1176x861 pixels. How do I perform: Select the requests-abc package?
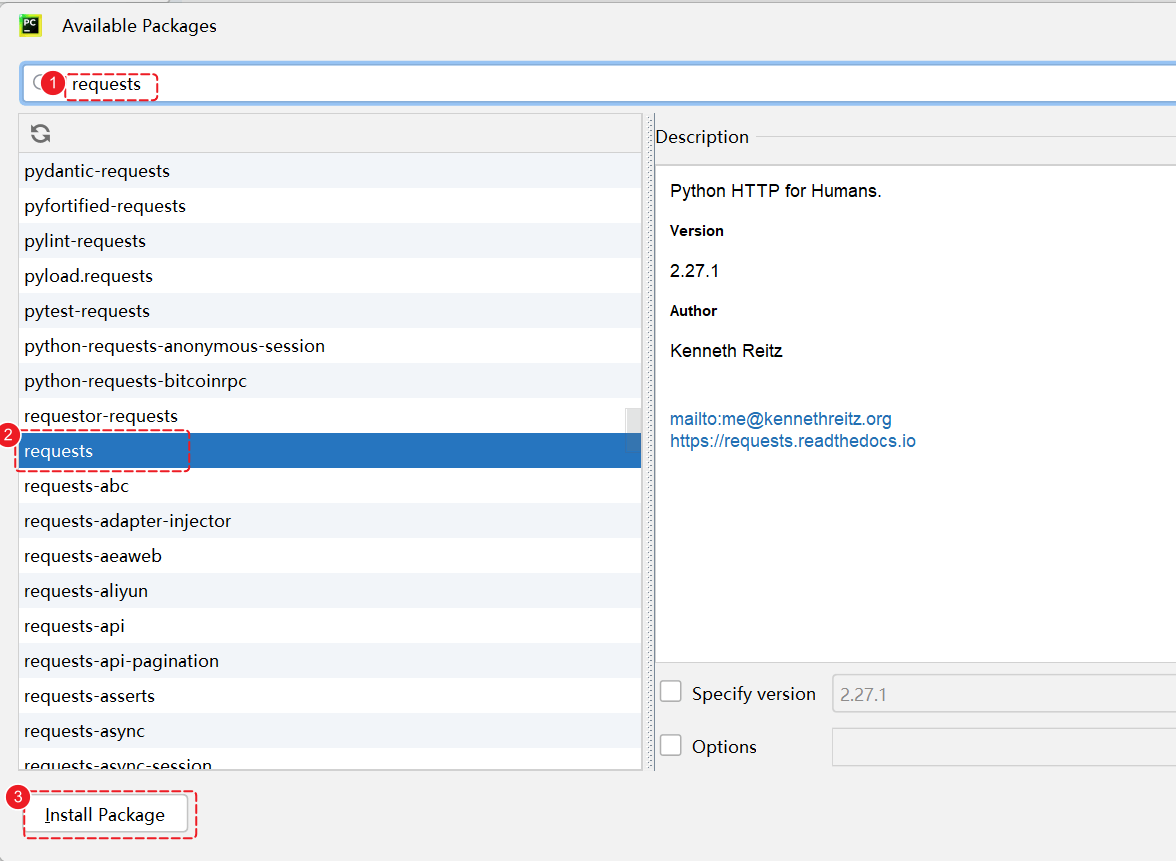coord(330,486)
